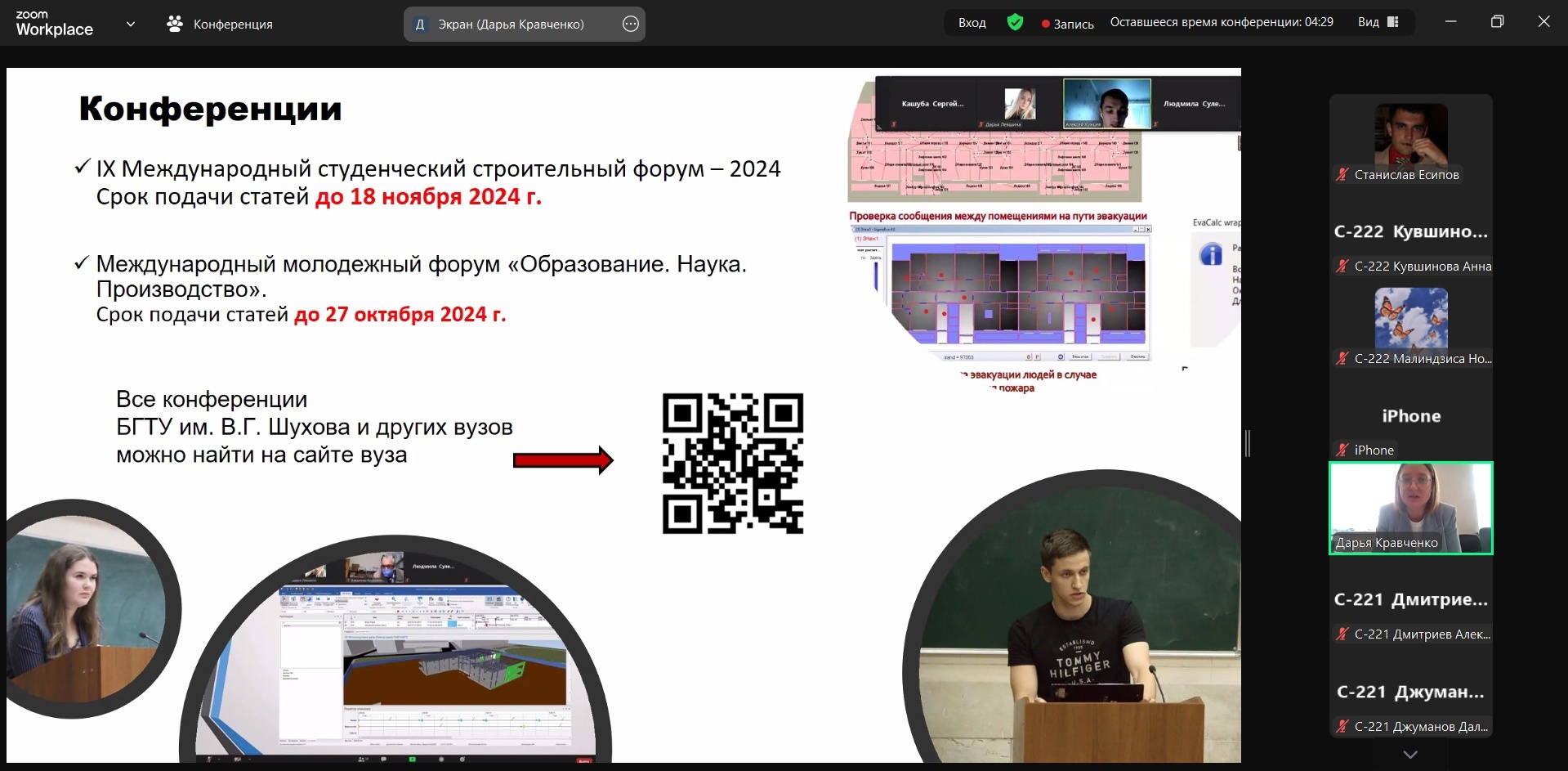Open the three-dots options on screen-share tab
The image size is (1568, 771).
630,25
